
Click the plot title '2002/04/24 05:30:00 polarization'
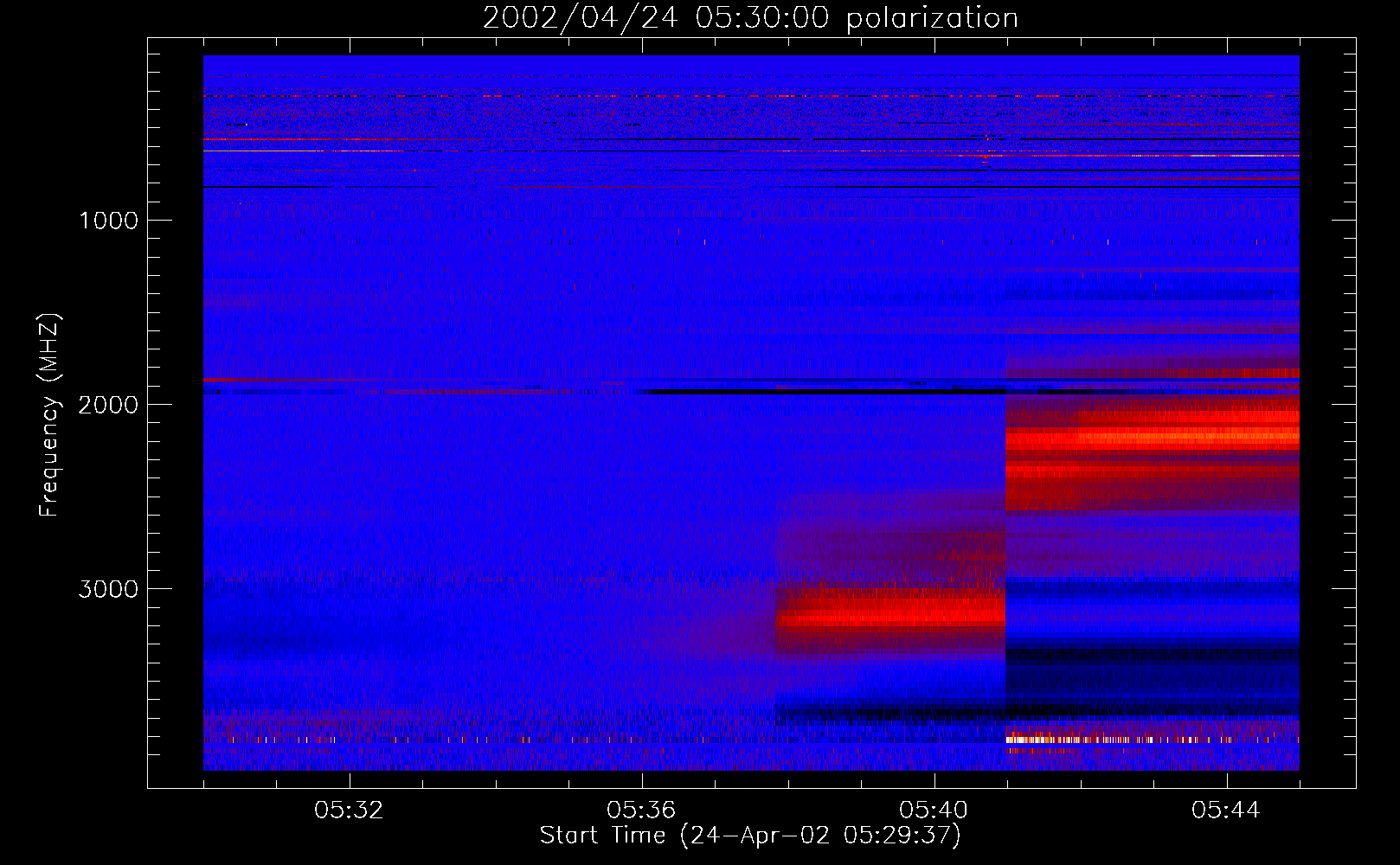coord(750,18)
